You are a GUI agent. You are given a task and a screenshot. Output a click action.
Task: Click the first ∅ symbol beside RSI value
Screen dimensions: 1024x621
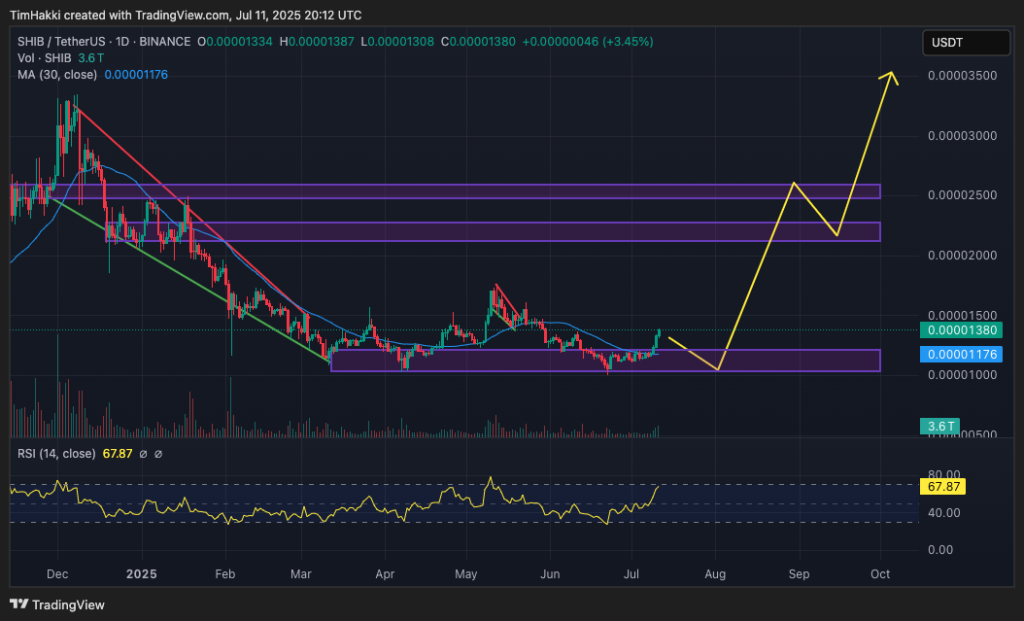(x=142, y=454)
